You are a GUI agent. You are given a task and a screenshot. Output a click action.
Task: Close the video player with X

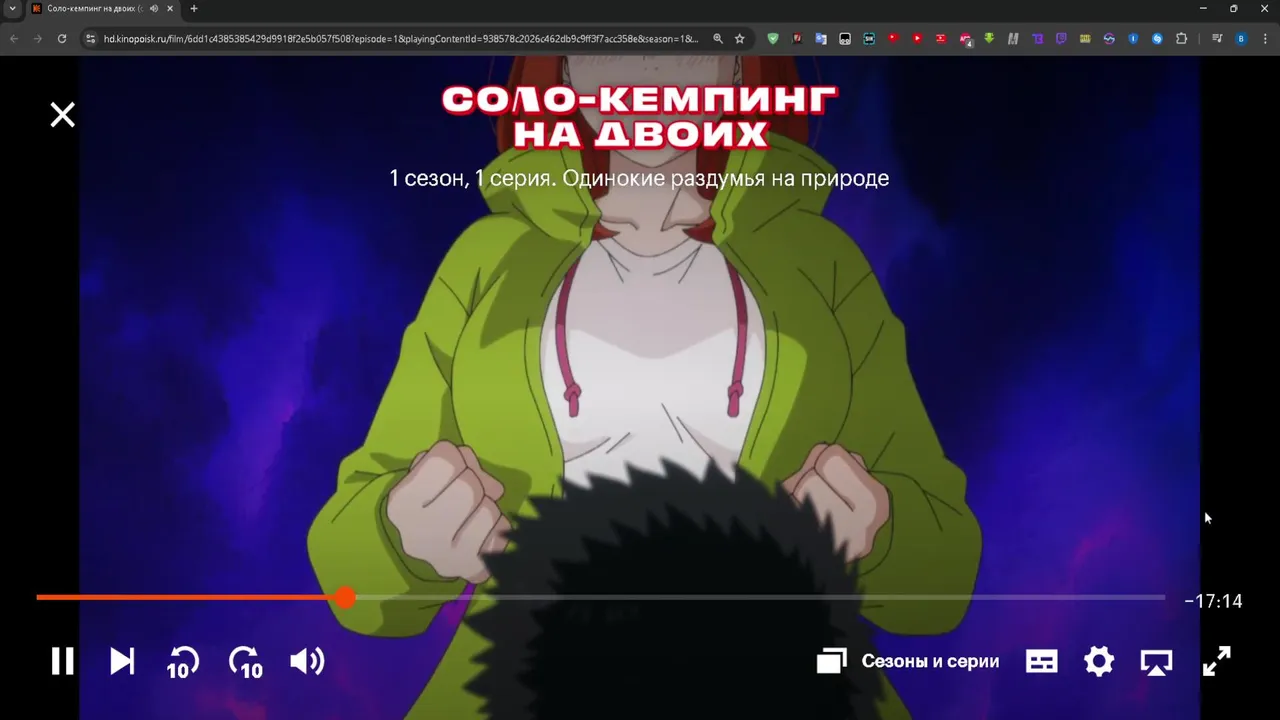(62, 115)
